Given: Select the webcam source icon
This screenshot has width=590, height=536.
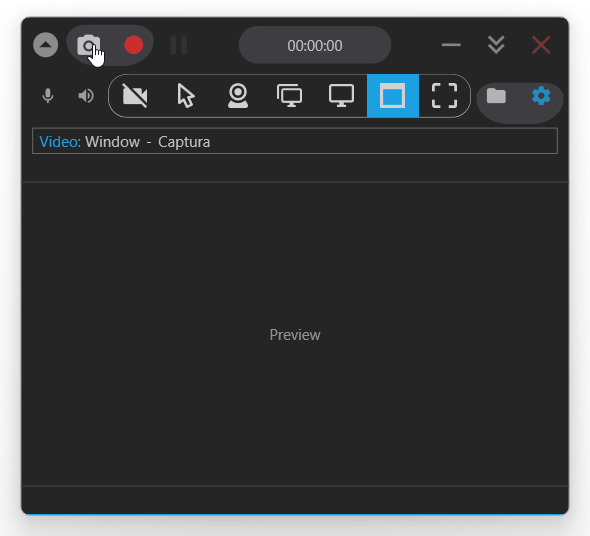Looking at the screenshot, I should [x=238, y=96].
